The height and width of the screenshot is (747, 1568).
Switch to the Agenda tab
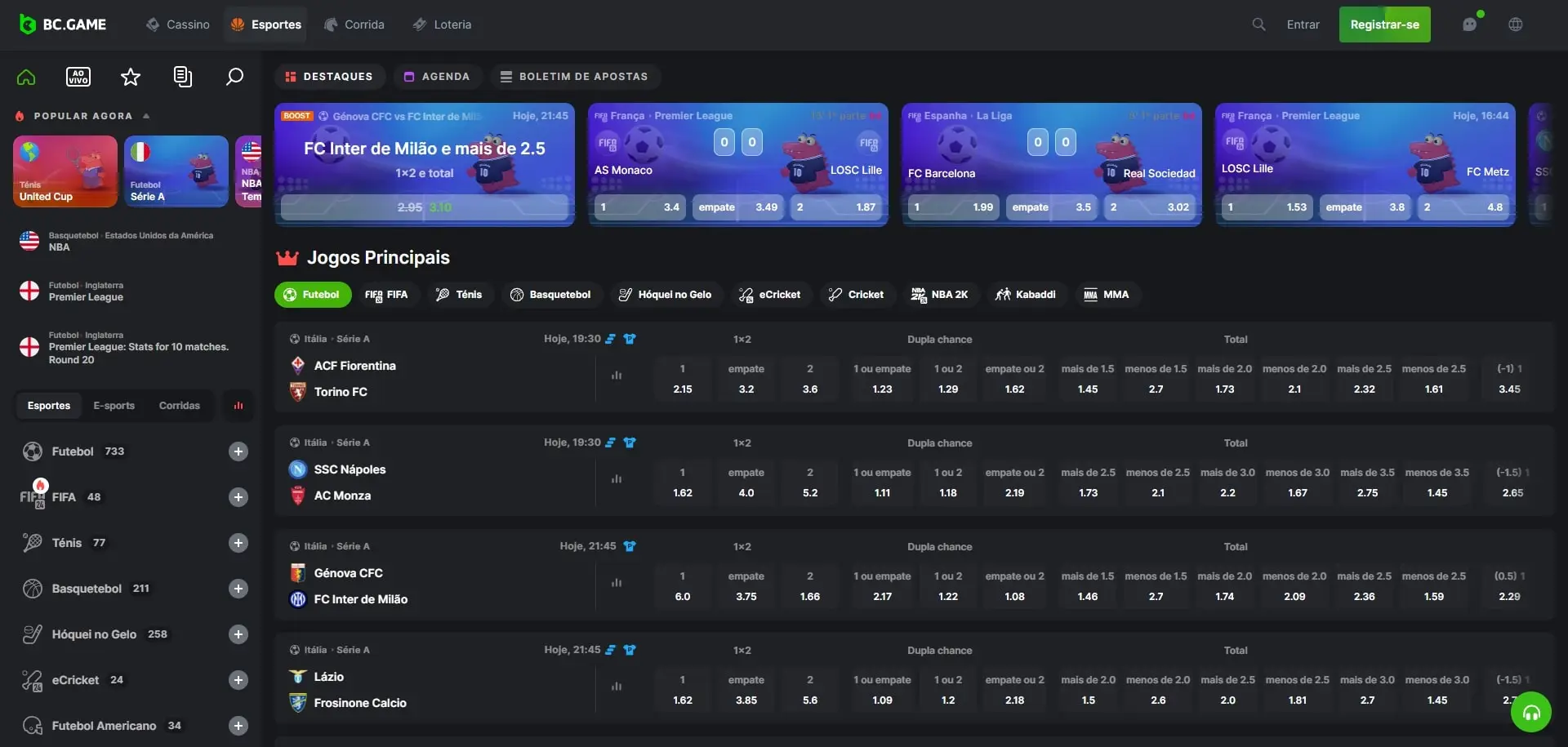click(x=437, y=77)
